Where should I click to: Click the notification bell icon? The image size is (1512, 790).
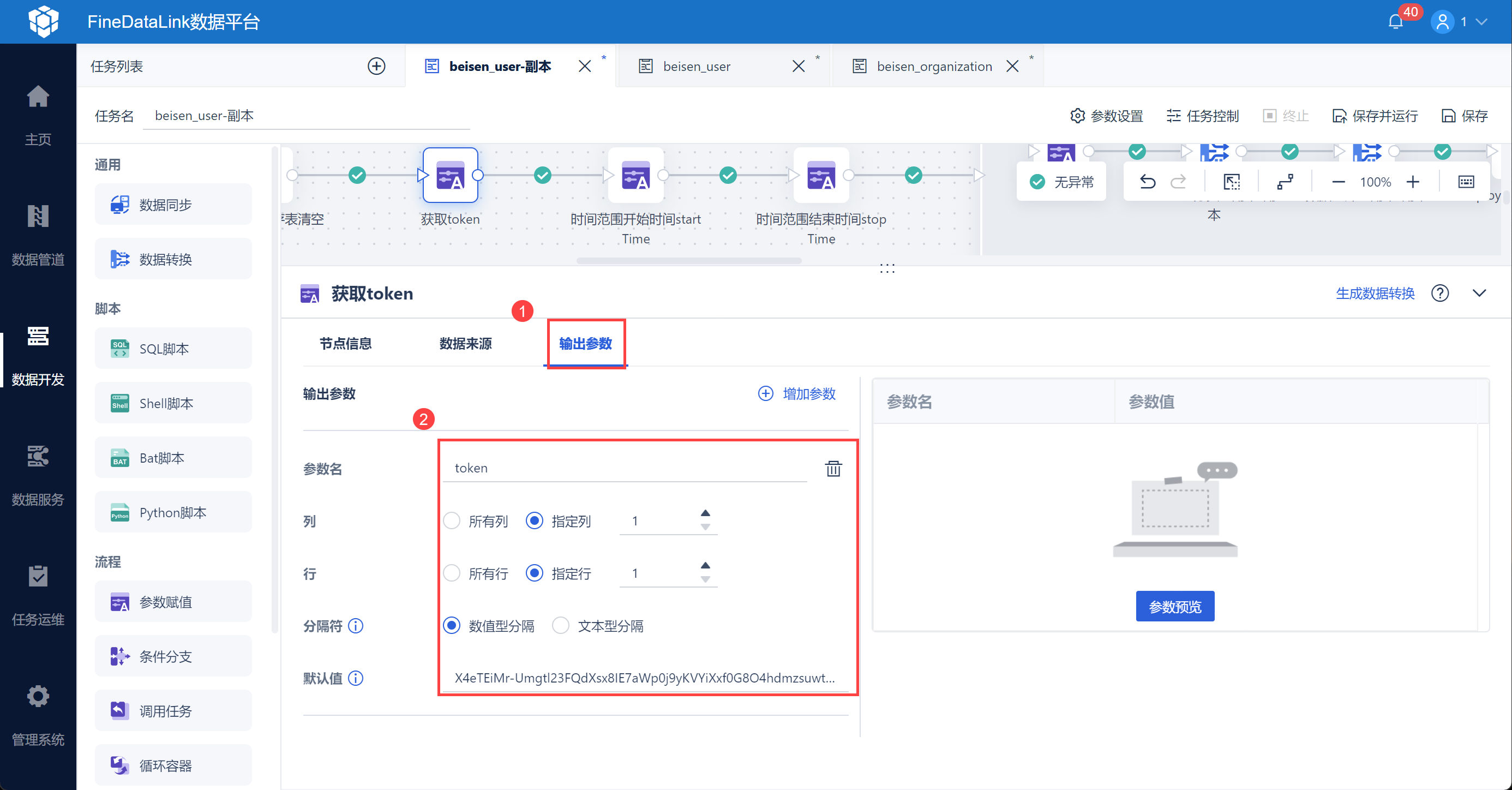1395,22
